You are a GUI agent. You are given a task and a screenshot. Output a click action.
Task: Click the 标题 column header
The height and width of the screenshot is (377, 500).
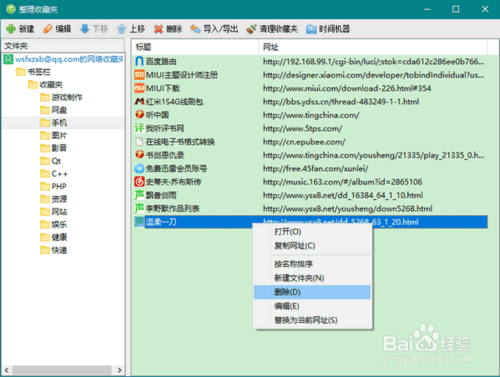coord(195,47)
